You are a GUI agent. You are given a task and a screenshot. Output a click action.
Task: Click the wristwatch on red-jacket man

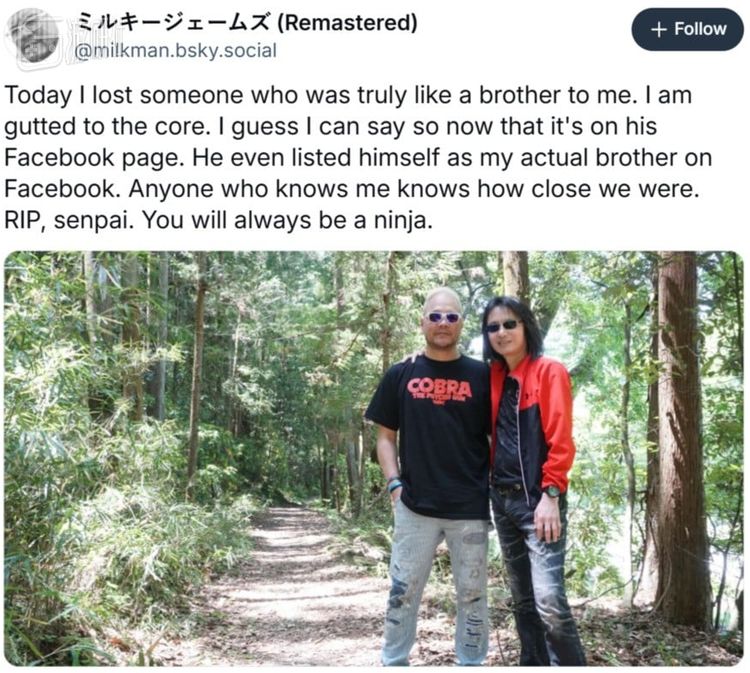(552, 491)
